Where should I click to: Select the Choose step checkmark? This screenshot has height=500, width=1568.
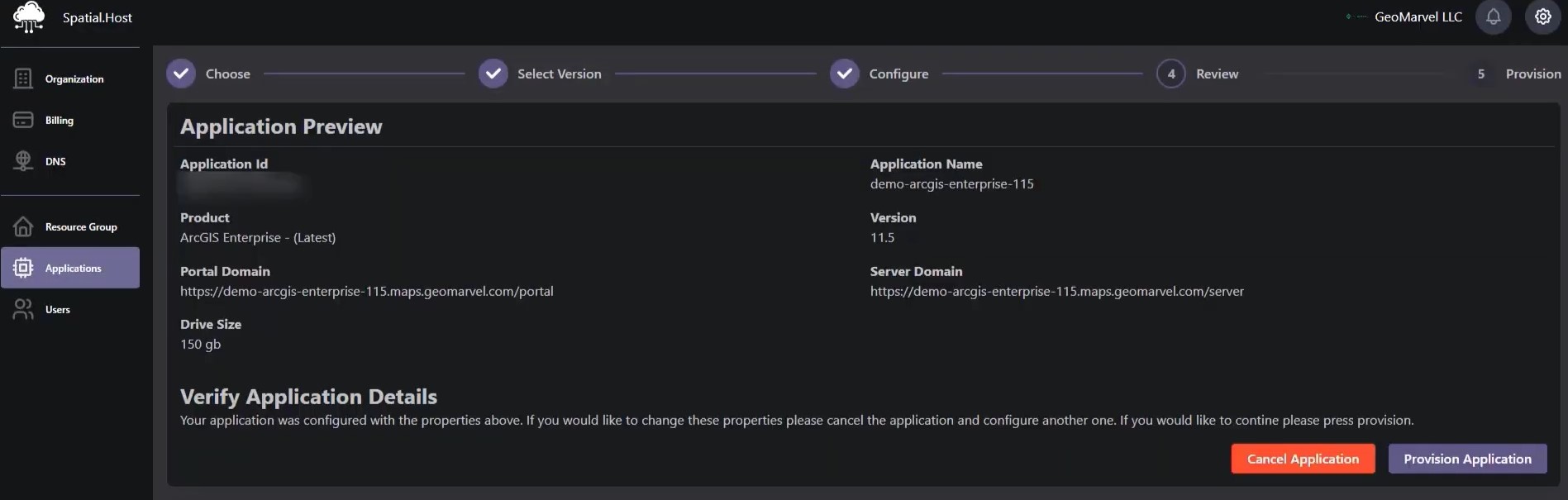tap(181, 74)
